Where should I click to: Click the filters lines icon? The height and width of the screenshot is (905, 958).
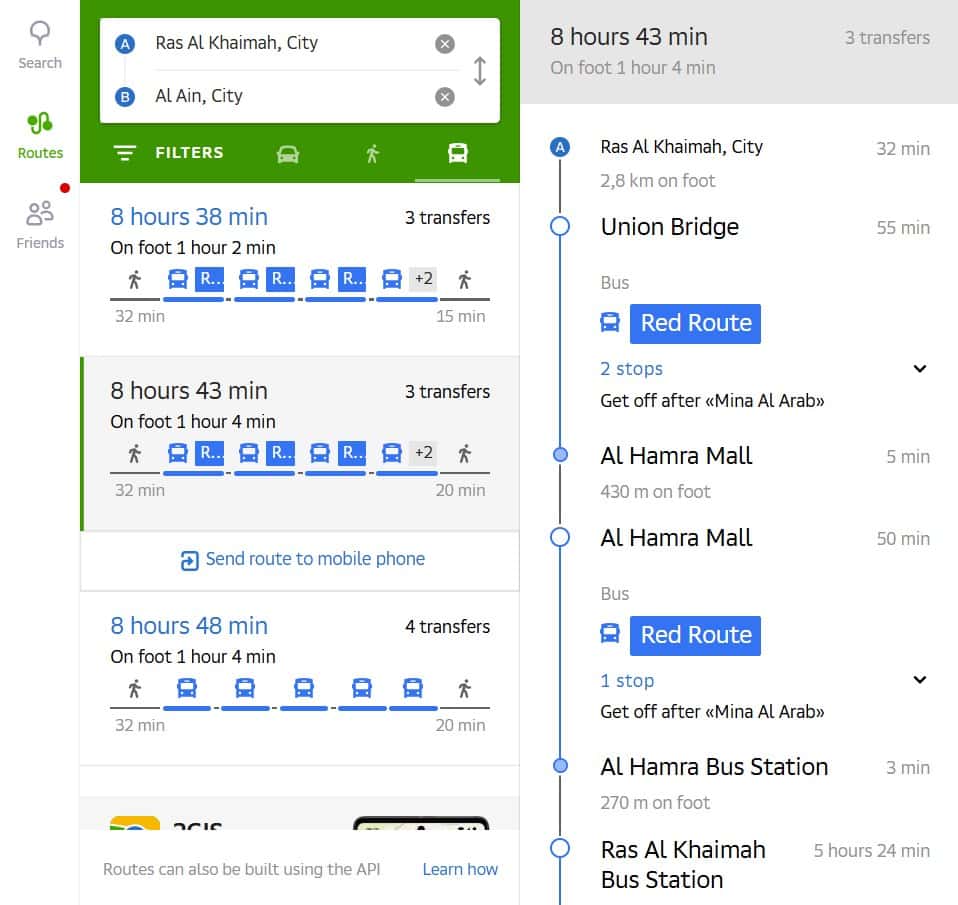pyautogui.click(x=125, y=153)
